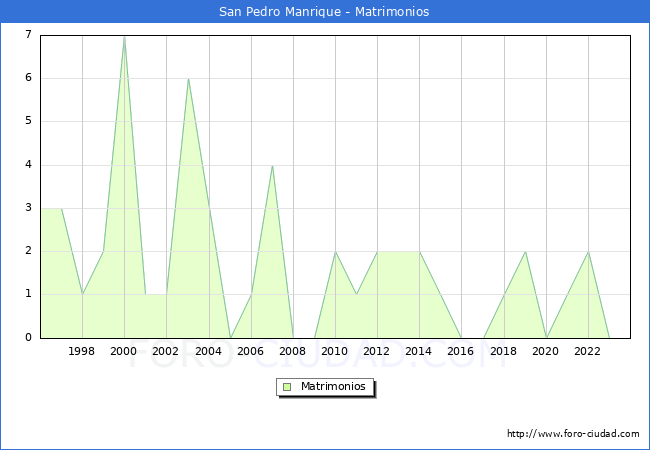The image size is (650, 450).
Task: Click the y-axis value 3
Action: 28,208
